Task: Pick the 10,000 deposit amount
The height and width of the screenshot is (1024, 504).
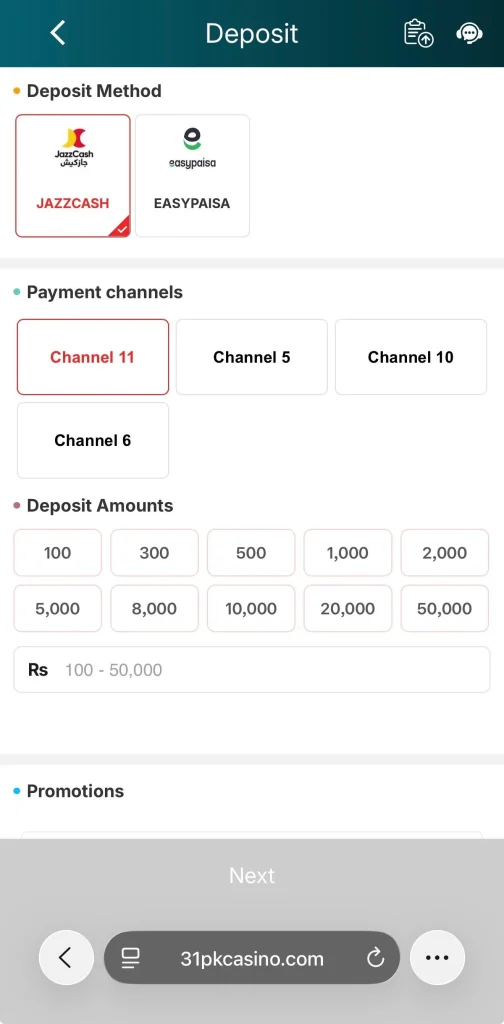Action: pyautogui.click(x=251, y=609)
